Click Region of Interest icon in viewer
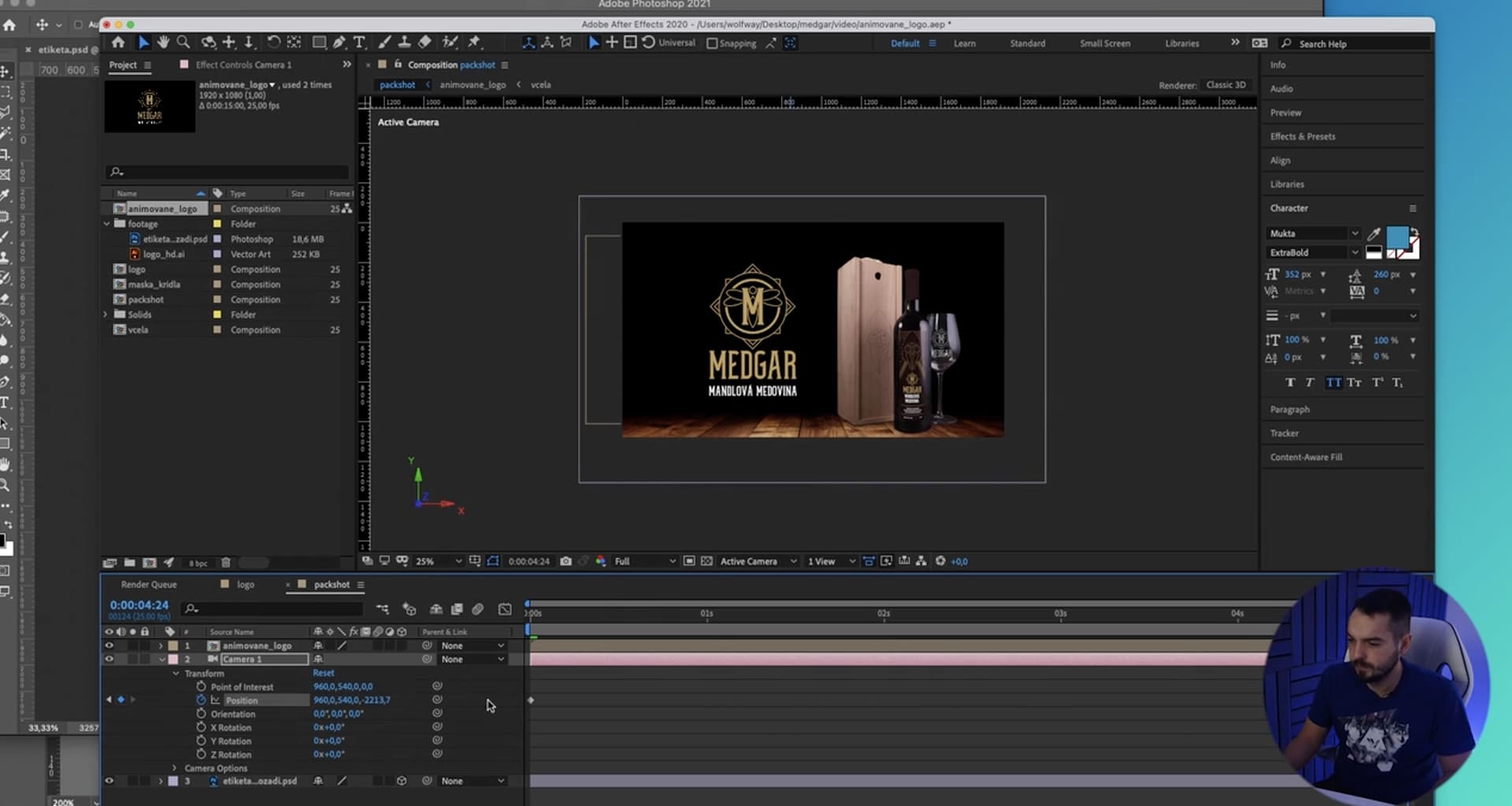Image resolution: width=1512 pixels, height=806 pixels. pos(689,561)
